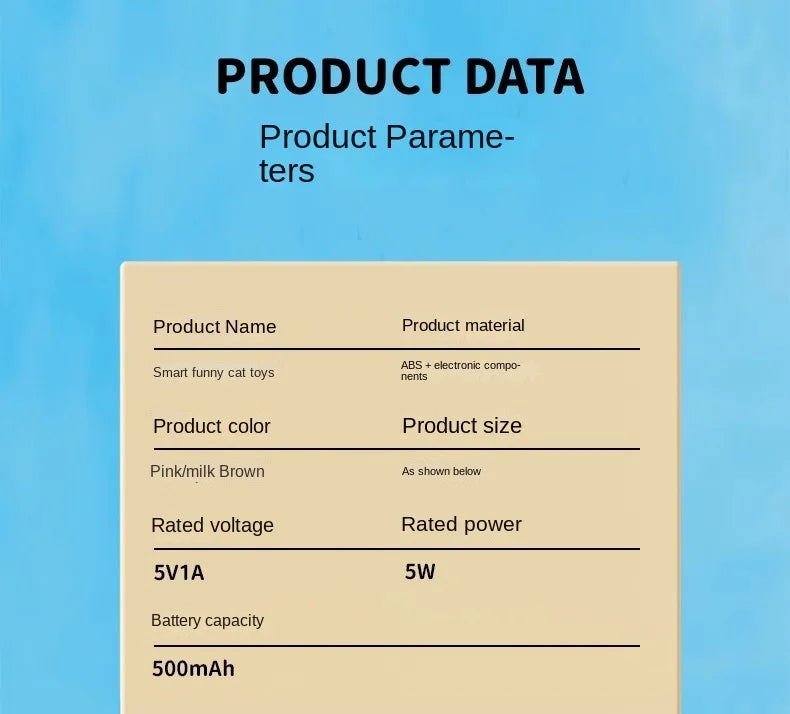The width and height of the screenshot is (790, 714).
Task: Select the Rated voltage label
Action: [212, 525]
